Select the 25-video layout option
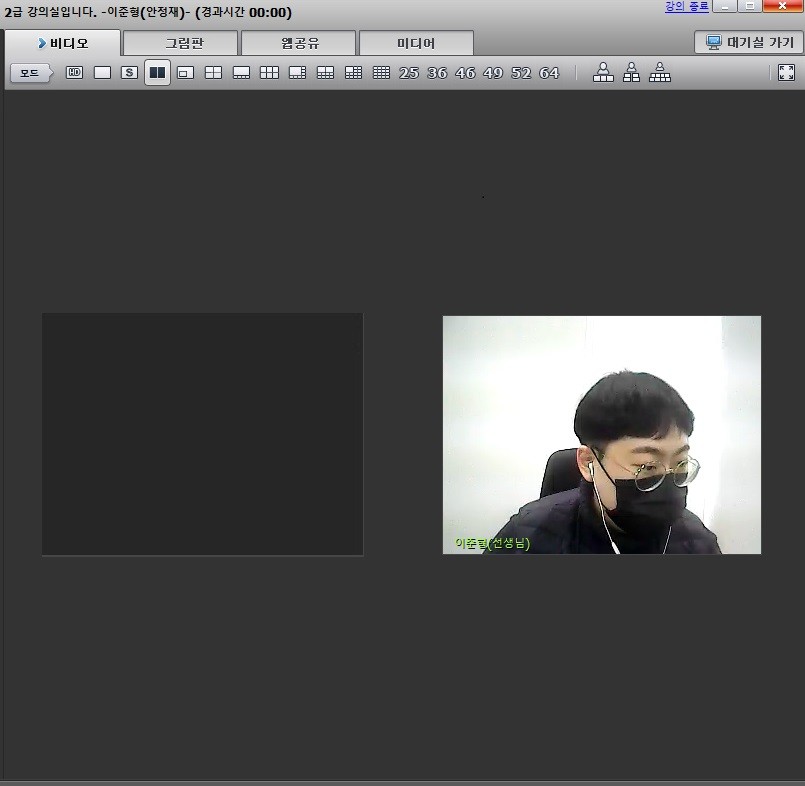Screen dimensions: 805x786 click(409, 73)
